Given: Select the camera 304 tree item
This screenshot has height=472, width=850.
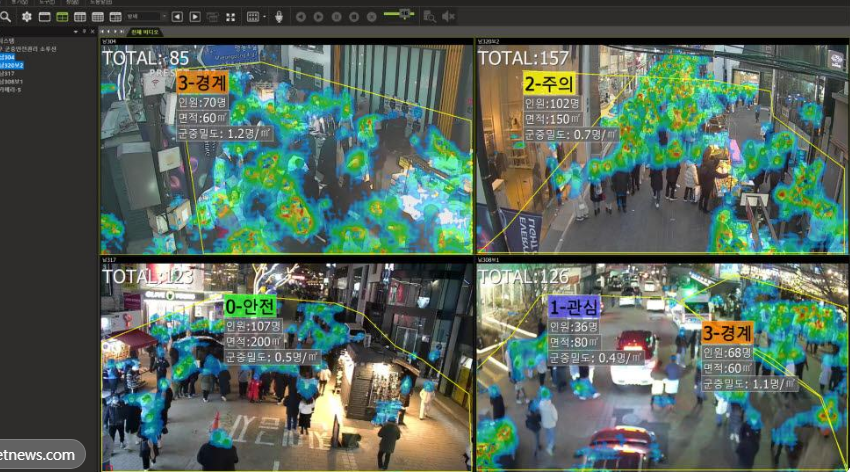Looking at the screenshot, I should click(x=7, y=57).
